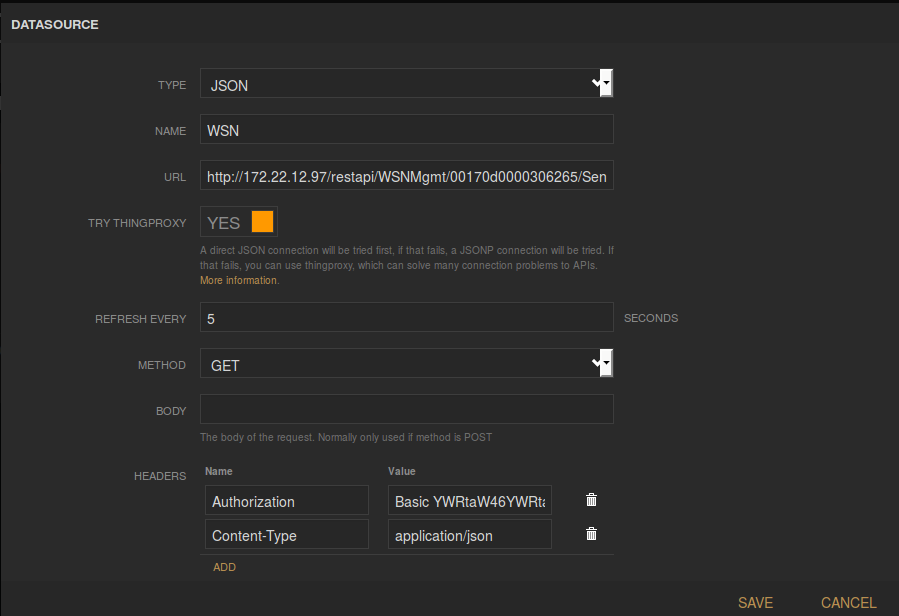Open the METHOD dropdown showing GET
The image size is (899, 616).
(x=400, y=365)
